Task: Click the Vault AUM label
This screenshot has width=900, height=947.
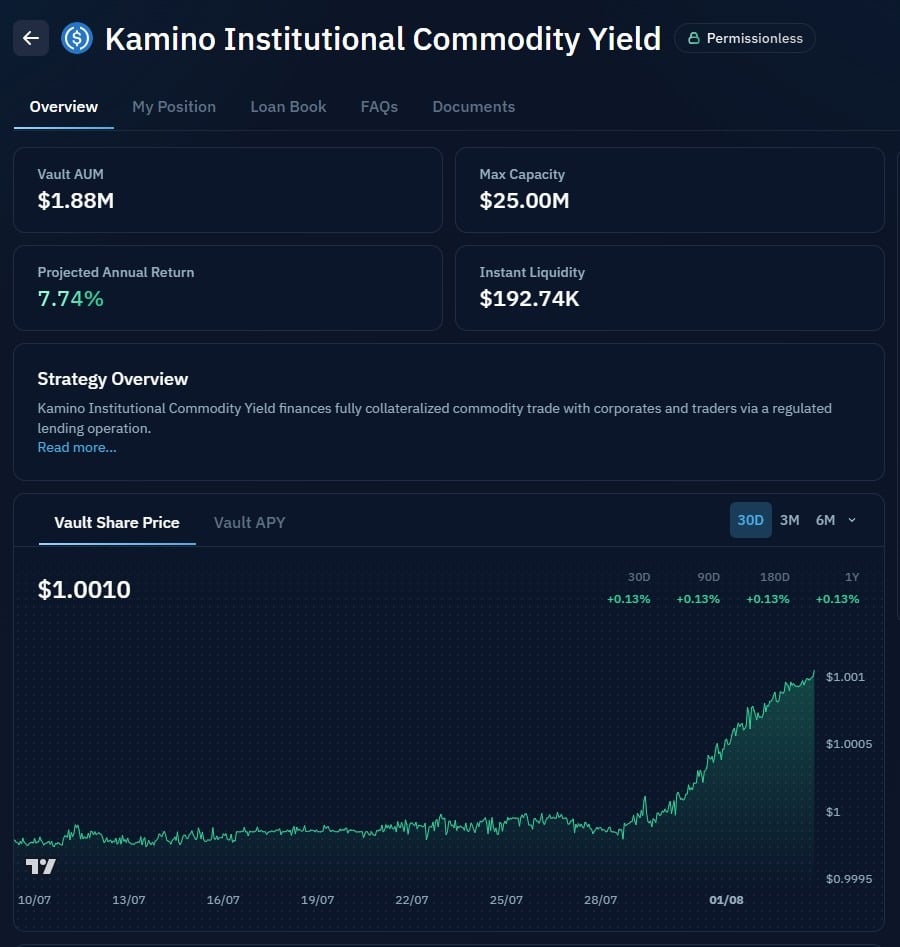Action: click(70, 174)
